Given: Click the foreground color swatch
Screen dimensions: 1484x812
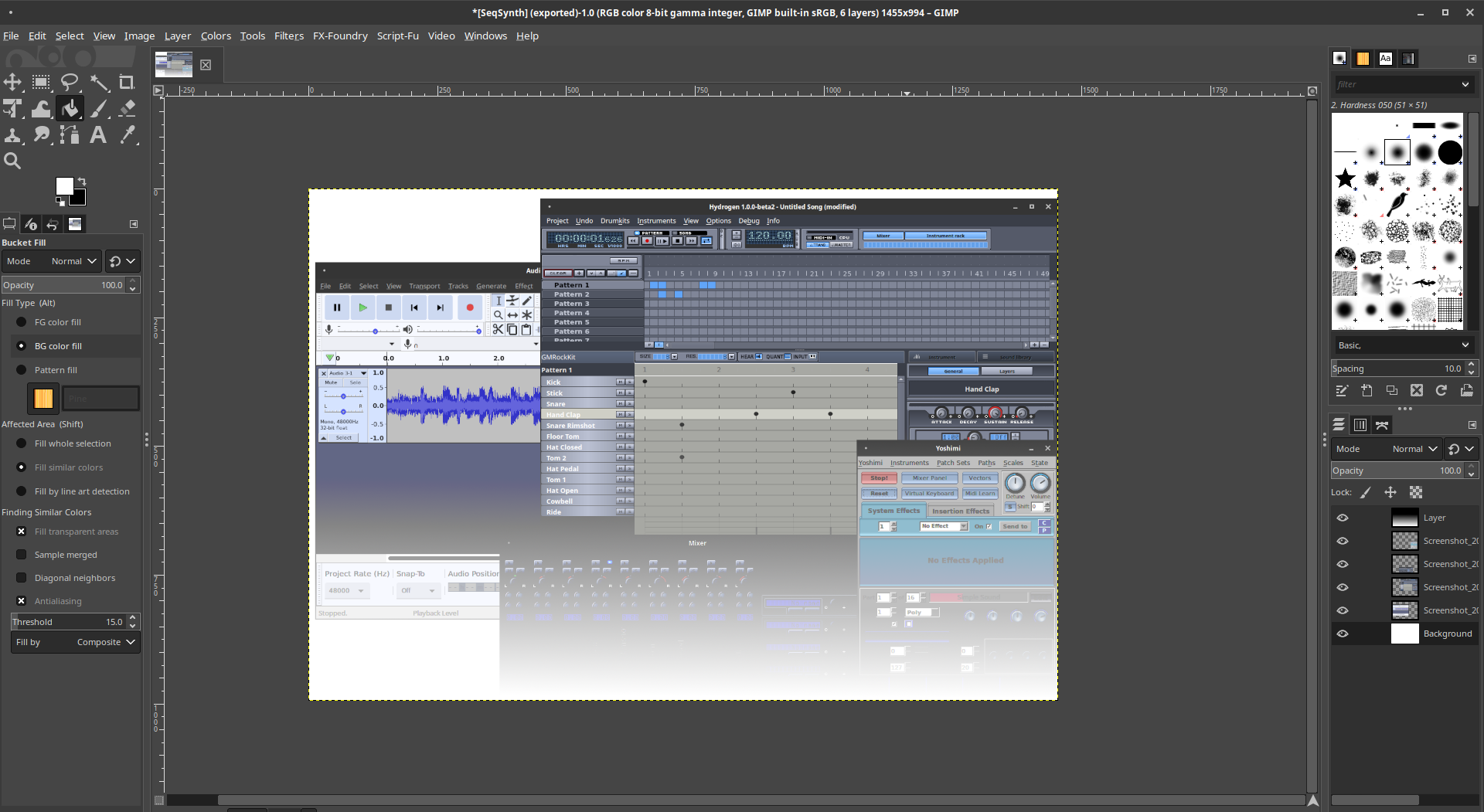Looking at the screenshot, I should (65, 186).
